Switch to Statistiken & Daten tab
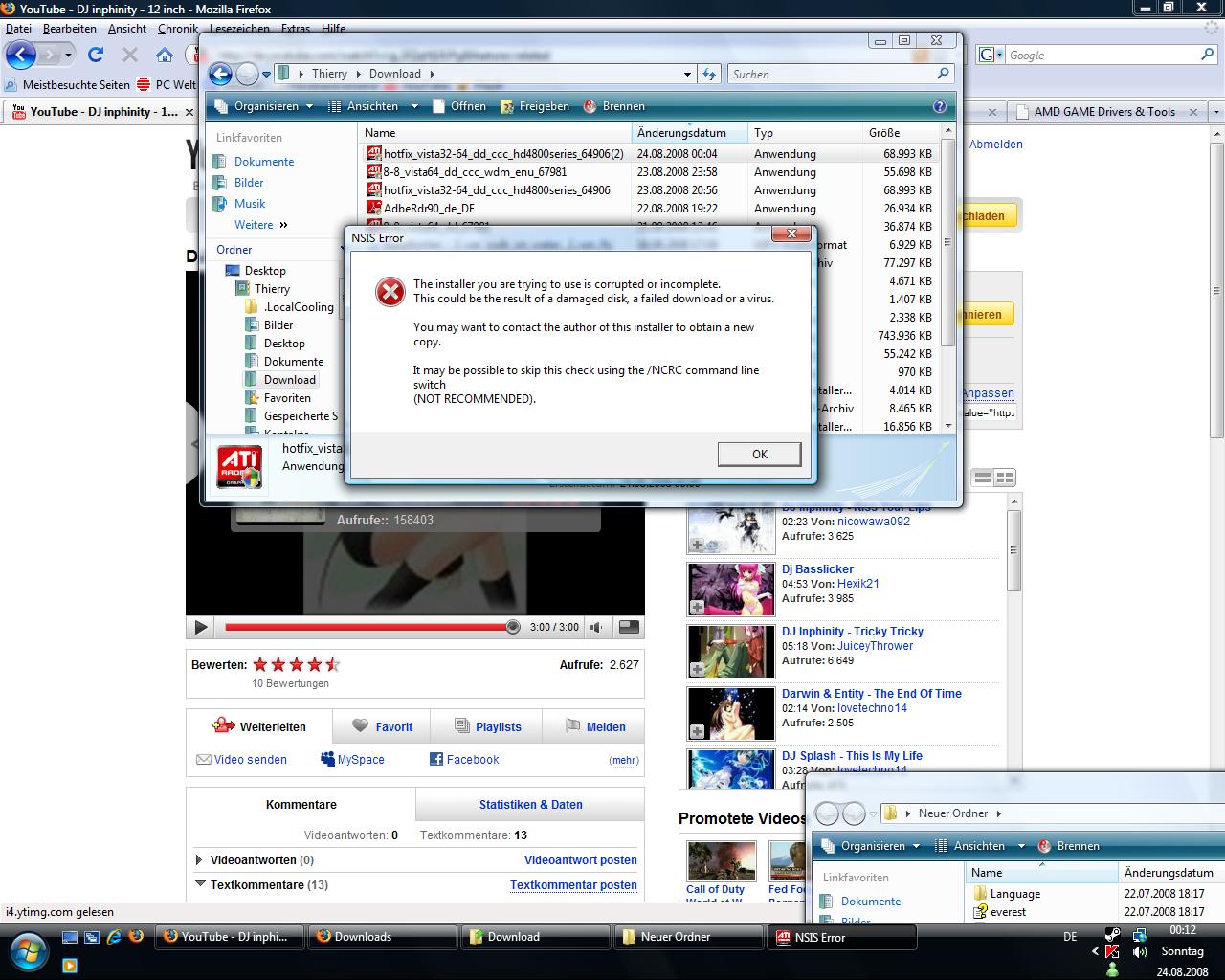The height and width of the screenshot is (980, 1225). tap(530, 805)
